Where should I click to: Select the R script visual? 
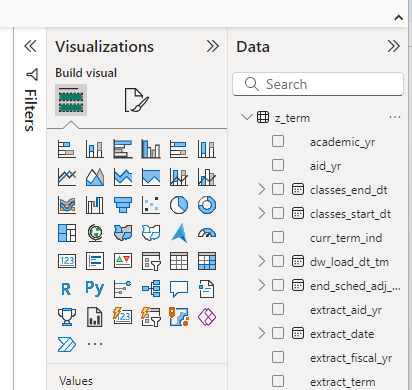point(67,289)
